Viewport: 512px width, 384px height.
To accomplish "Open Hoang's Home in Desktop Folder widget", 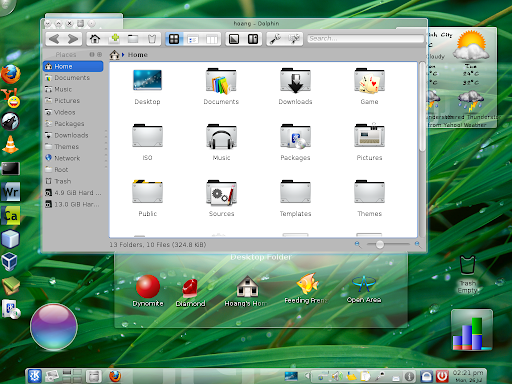I will pos(247,291).
